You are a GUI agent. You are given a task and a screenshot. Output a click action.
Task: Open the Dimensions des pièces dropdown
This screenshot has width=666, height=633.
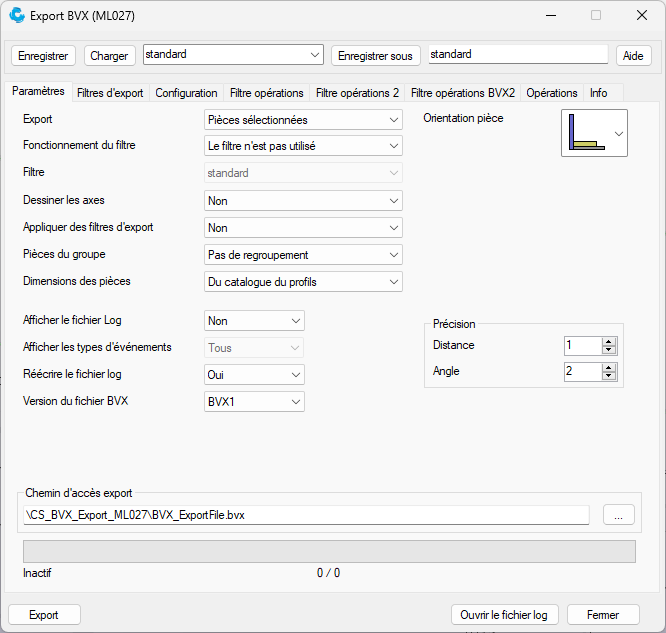(303, 282)
